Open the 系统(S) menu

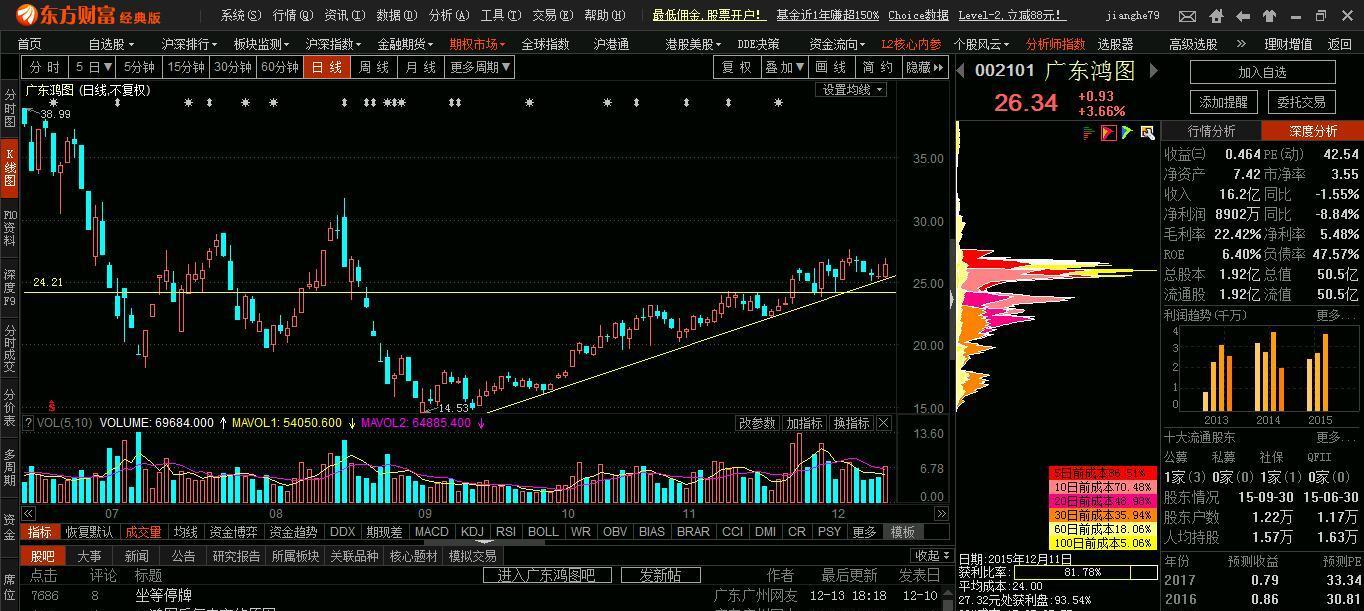click(x=241, y=16)
